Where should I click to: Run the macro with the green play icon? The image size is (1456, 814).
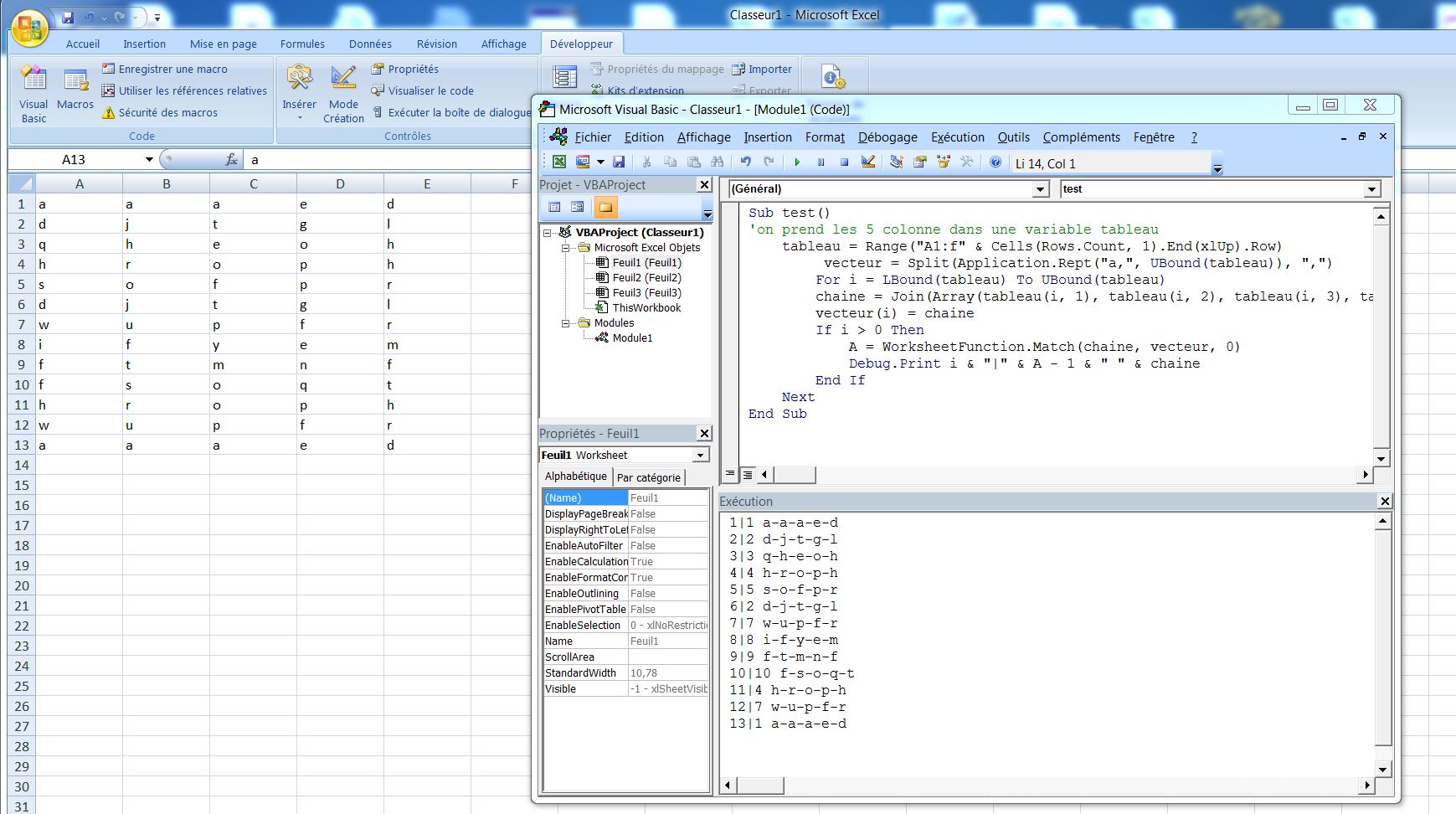[x=797, y=162]
